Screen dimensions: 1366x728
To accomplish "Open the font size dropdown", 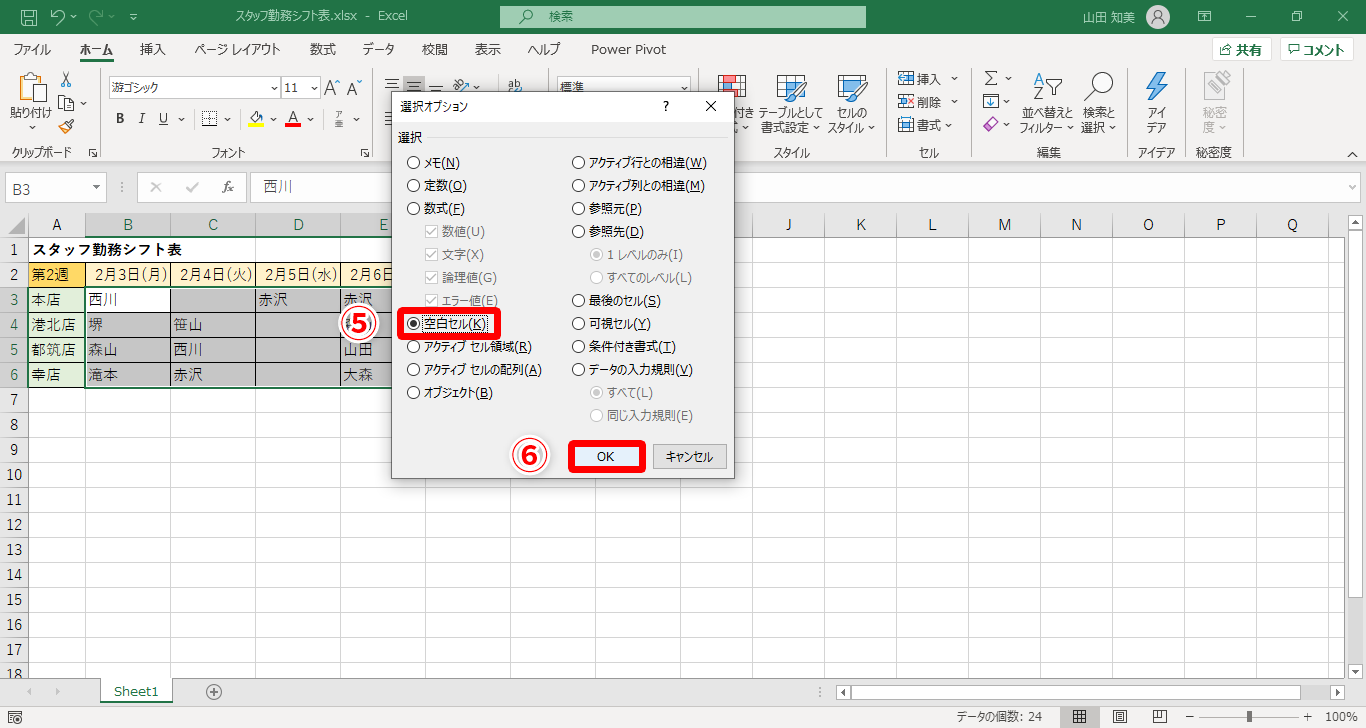I will (x=314, y=87).
